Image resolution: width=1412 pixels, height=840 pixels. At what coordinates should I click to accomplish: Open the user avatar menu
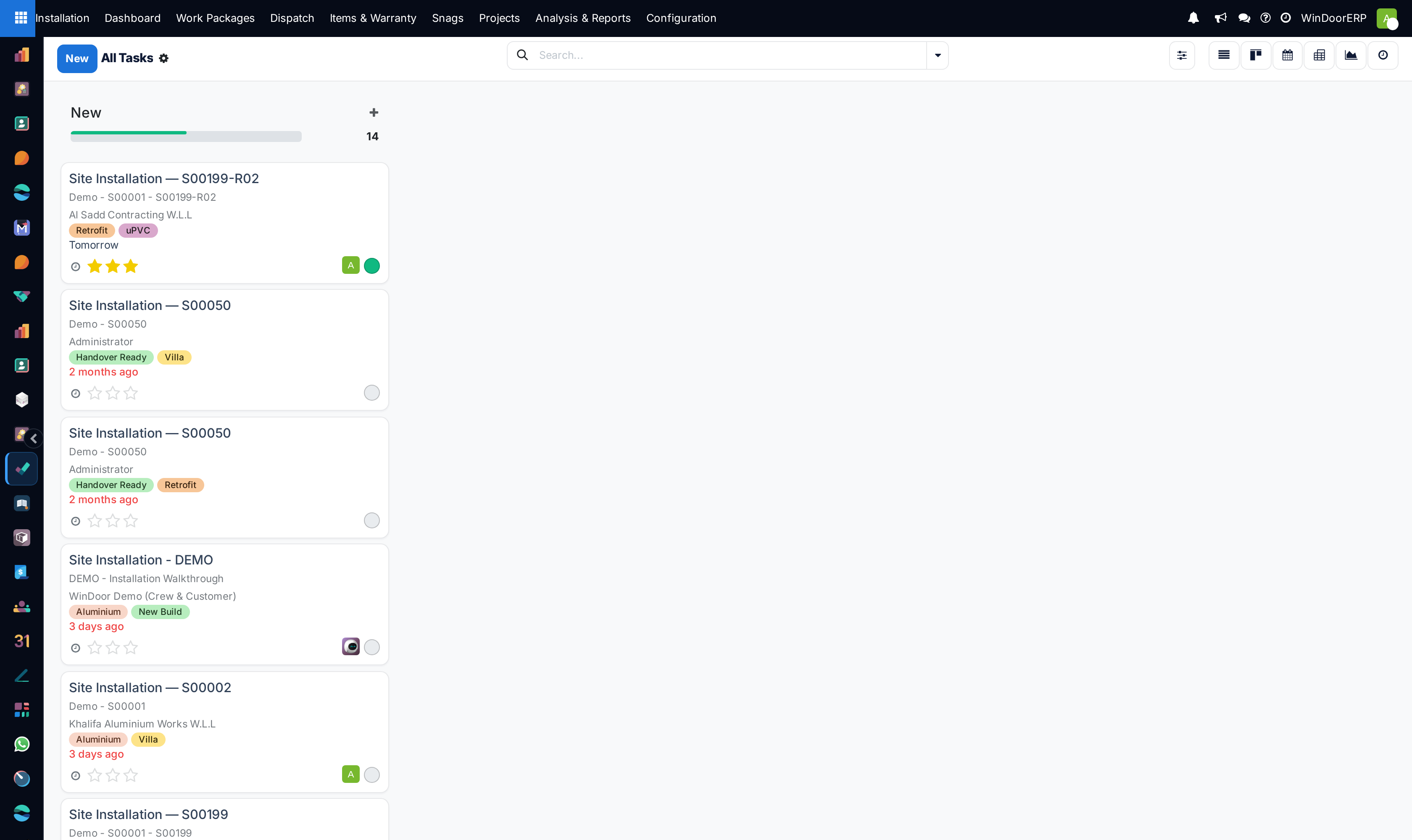1386,18
